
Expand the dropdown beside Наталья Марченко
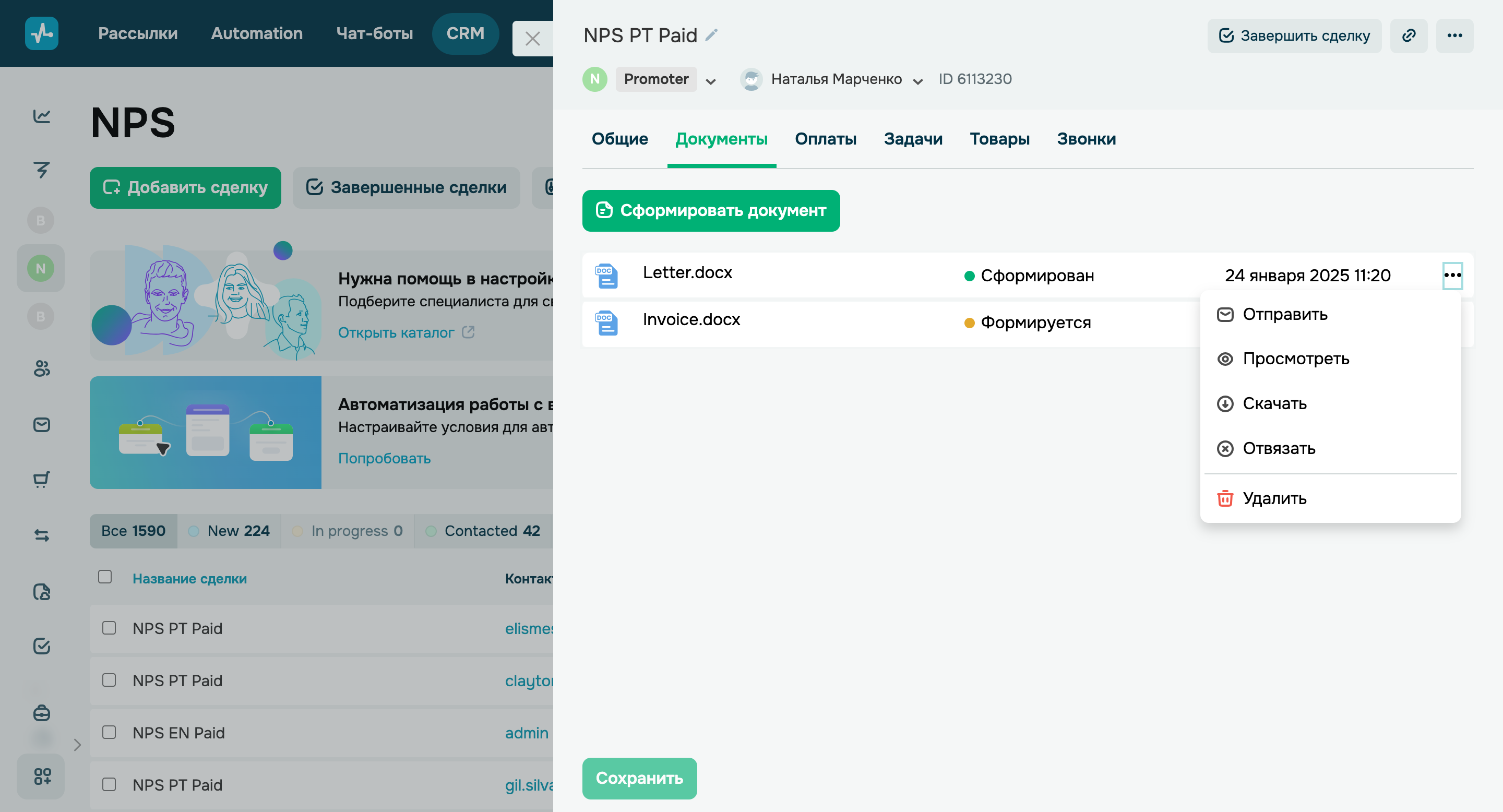click(x=917, y=81)
